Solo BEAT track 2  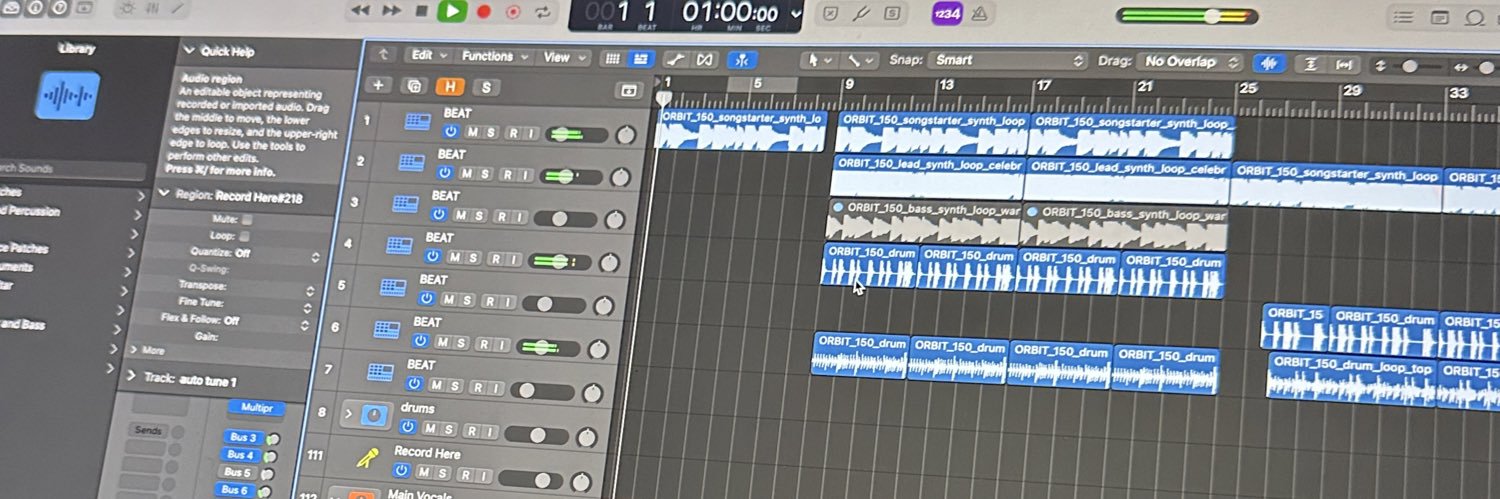[x=485, y=174]
